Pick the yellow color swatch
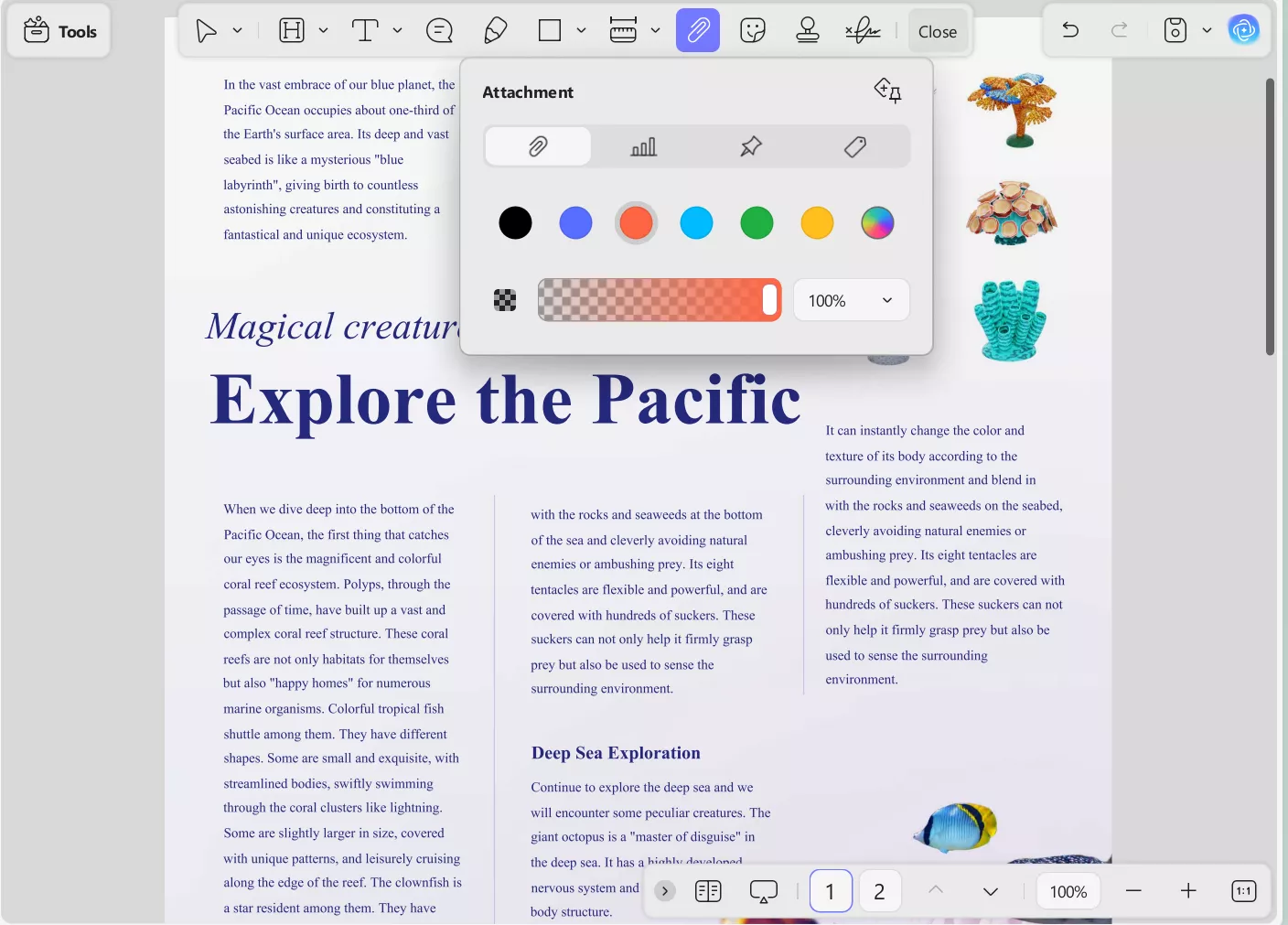The image size is (1288, 925). click(817, 222)
